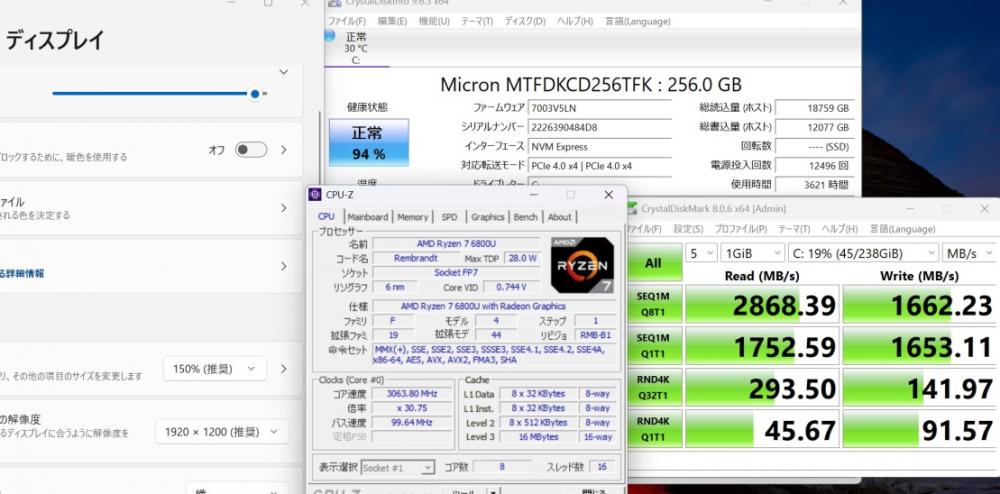1000x494 pixels.
Task: Open the HDR details row chevron
Action: click(x=284, y=266)
